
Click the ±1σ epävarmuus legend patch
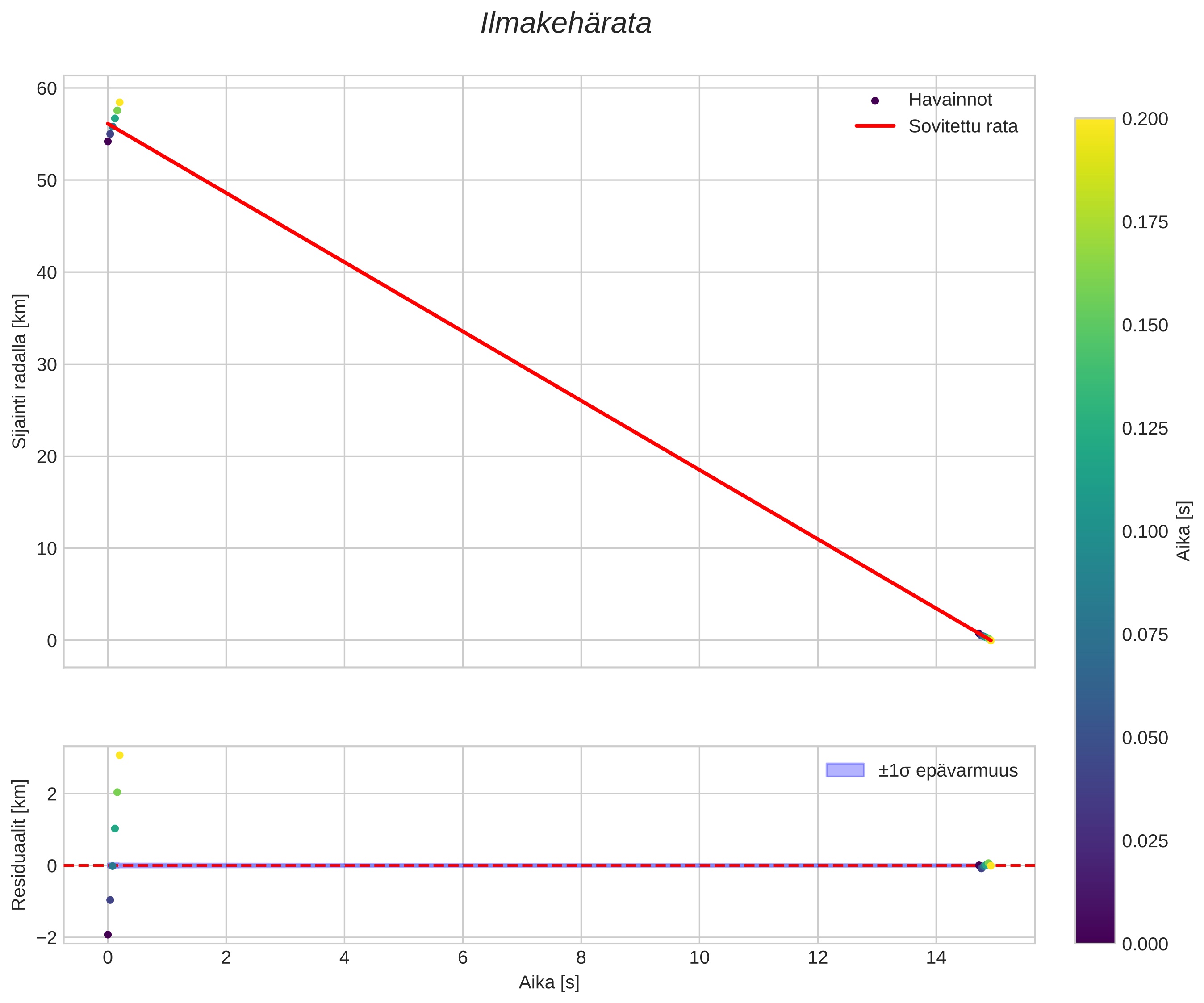point(844,770)
